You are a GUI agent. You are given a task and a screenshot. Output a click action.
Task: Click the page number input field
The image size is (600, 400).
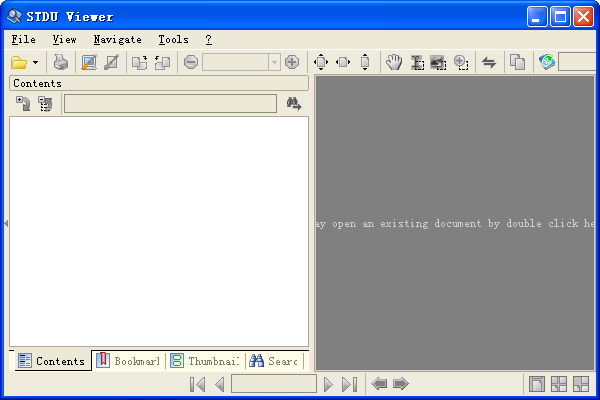coord(273,384)
